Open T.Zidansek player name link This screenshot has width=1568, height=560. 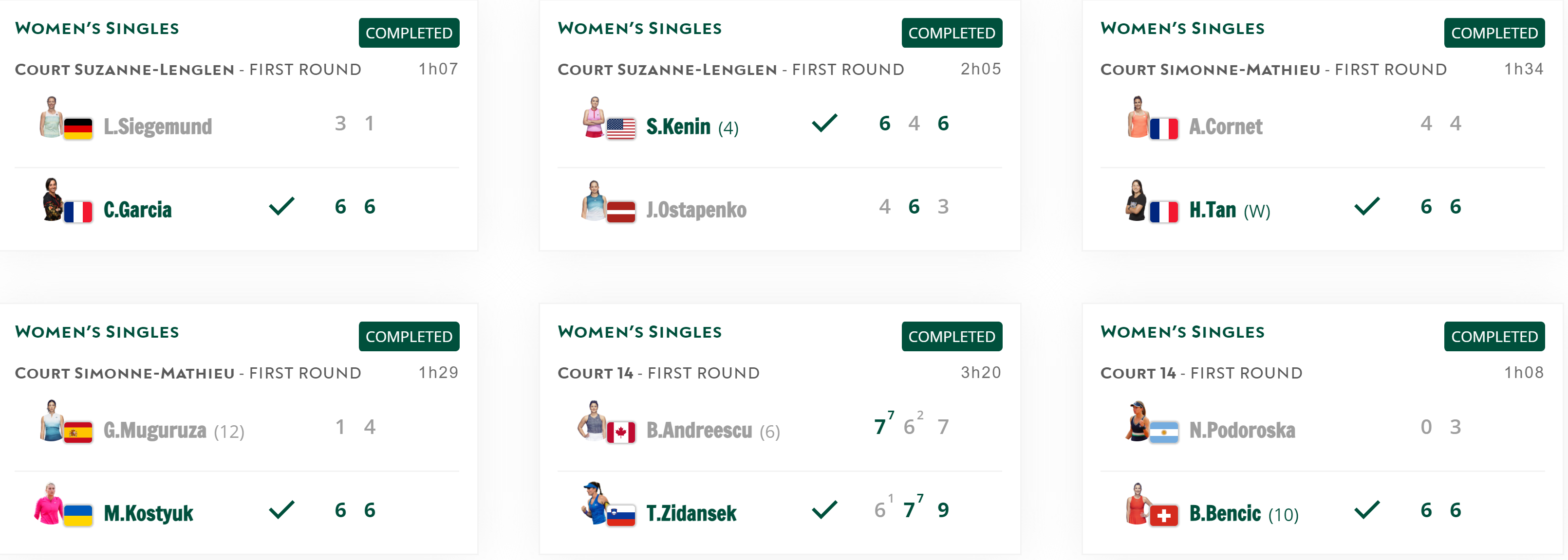click(x=691, y=513)
